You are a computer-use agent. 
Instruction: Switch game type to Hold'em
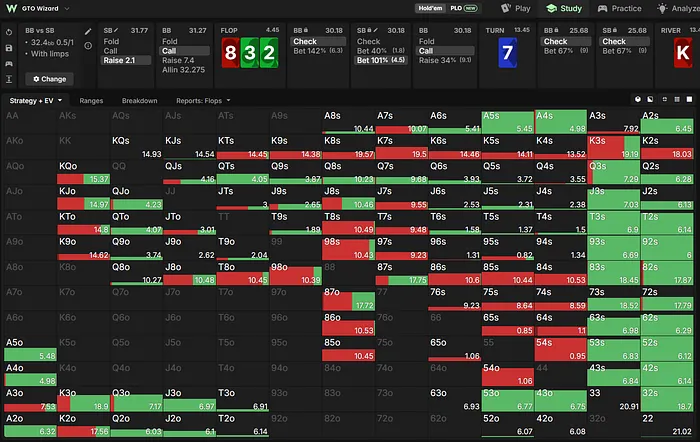[430, 8]
